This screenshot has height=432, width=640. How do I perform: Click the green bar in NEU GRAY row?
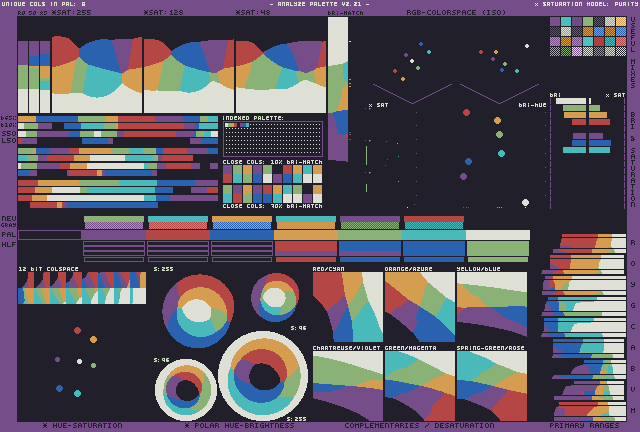point(114,219)
